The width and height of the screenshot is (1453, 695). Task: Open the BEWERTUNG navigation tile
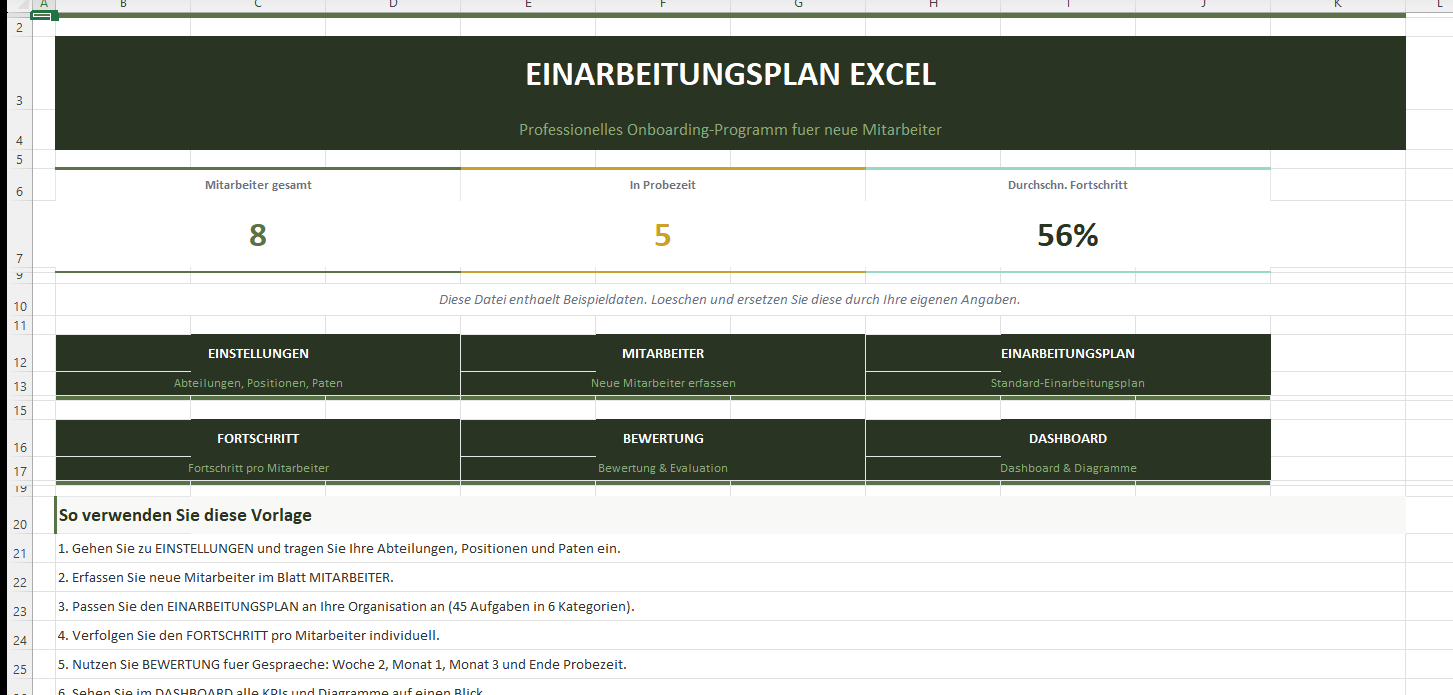pos(662,439)
